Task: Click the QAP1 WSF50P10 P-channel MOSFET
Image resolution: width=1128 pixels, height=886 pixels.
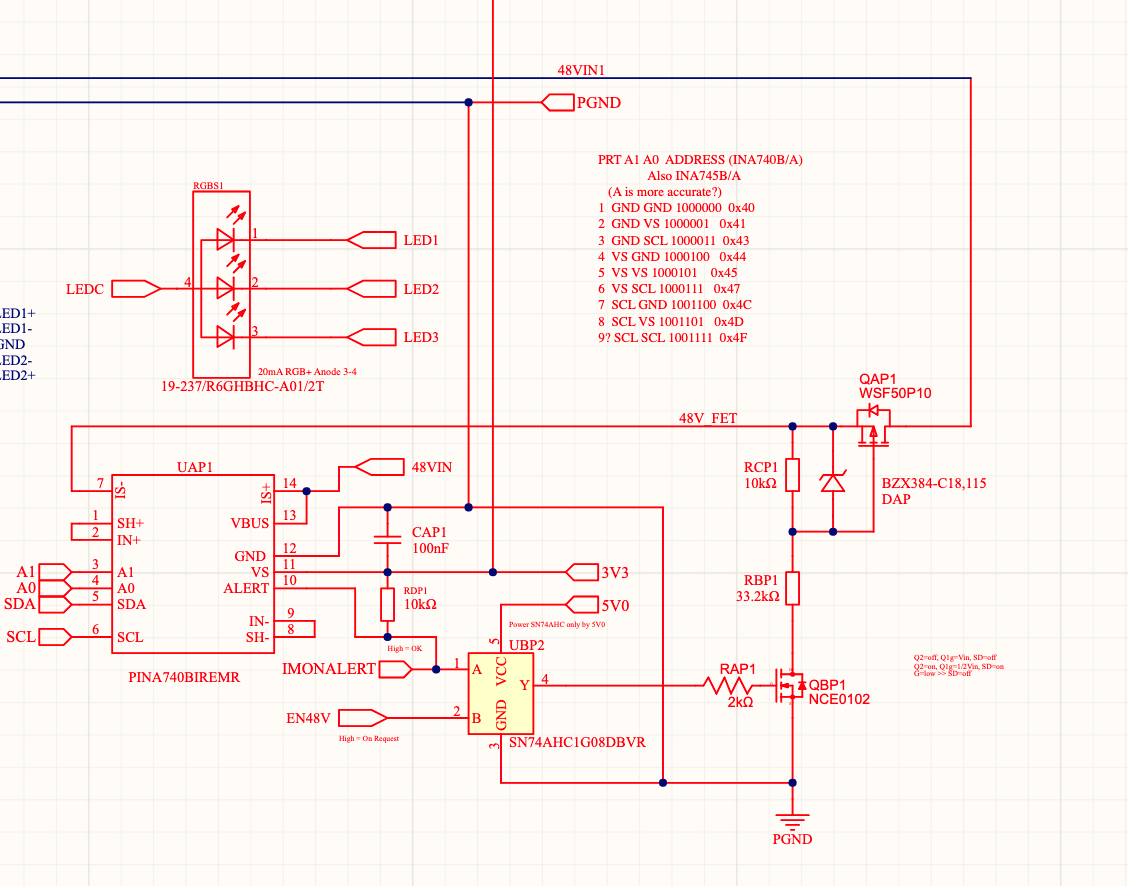Action: (872, 425)
